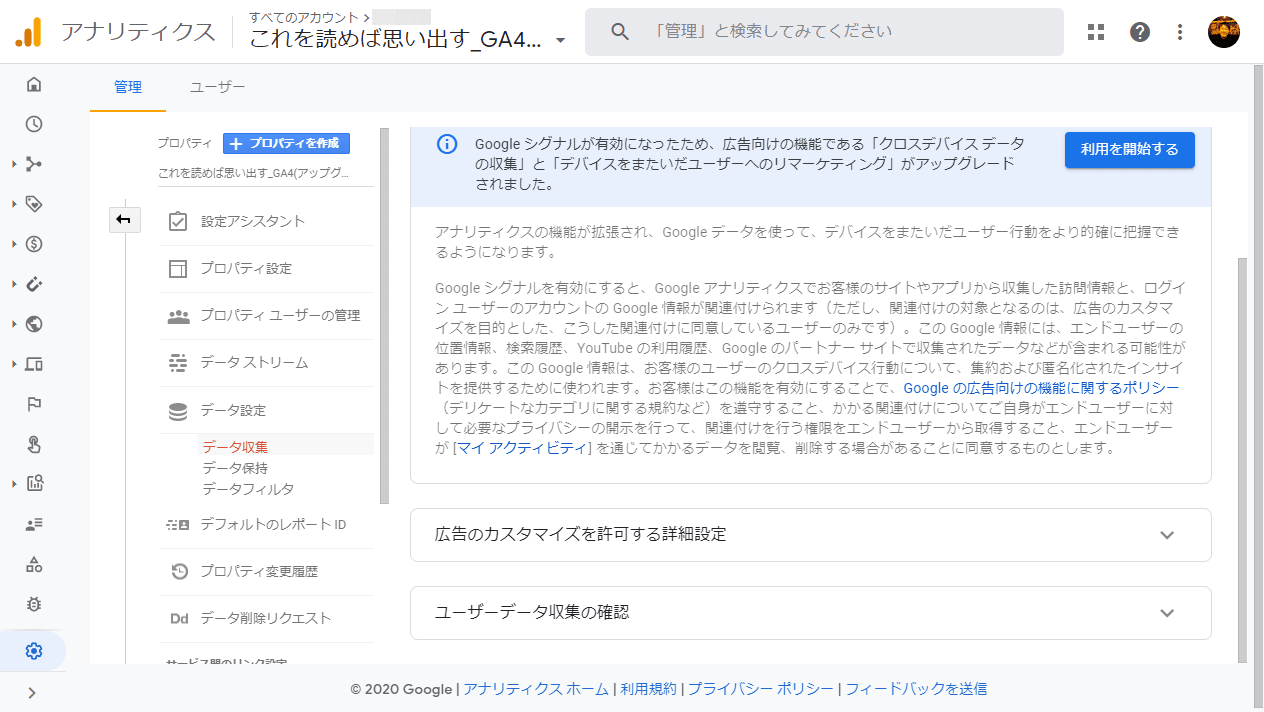Open the Home report icon

pos(34,84)
